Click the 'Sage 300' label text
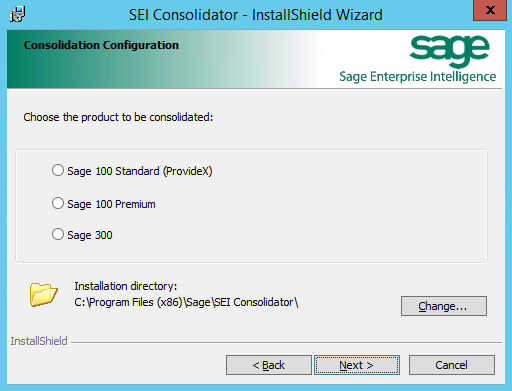512x391 pixels. (x=90, y=235)
